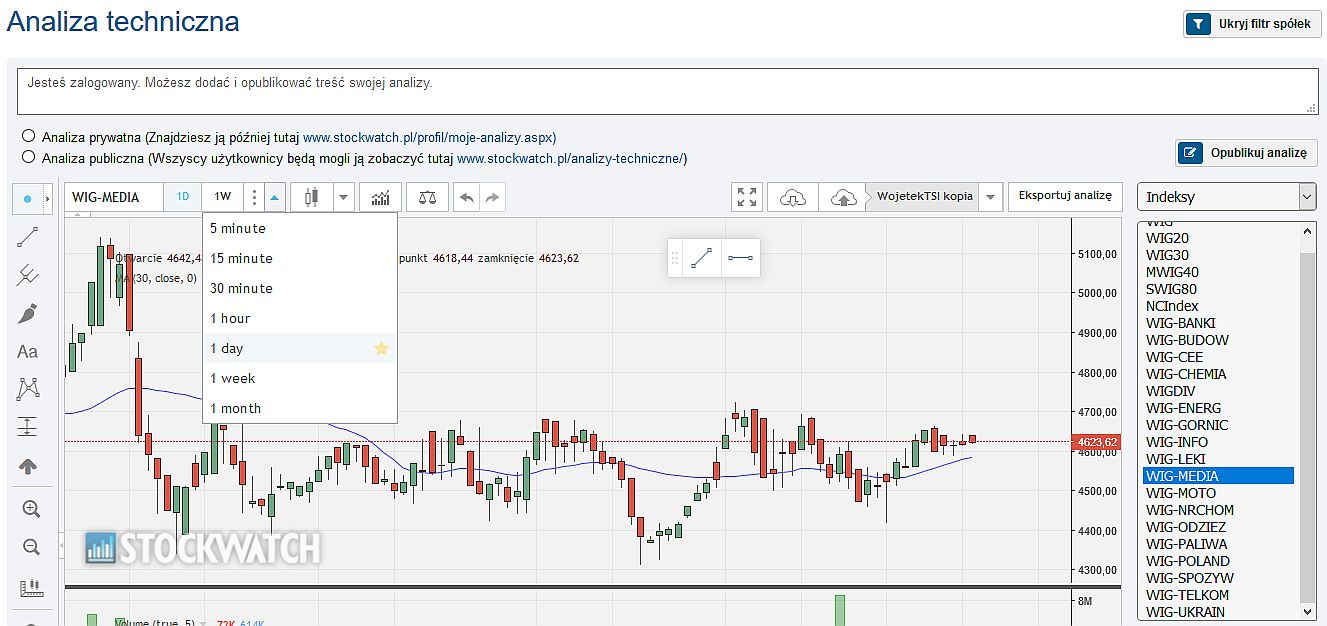This screenshot has height=626, width=1327.
Task: Select WIG-BANKI in the index list
Action: coord(1218,323)
